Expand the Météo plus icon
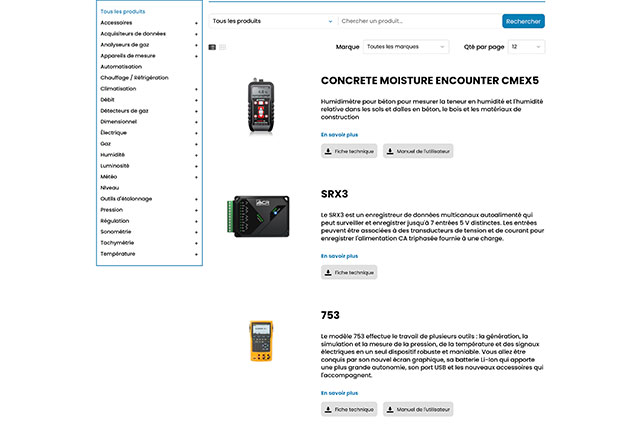Image resolution: width=641 pixels, height=427 pixels. coord(196,178)
